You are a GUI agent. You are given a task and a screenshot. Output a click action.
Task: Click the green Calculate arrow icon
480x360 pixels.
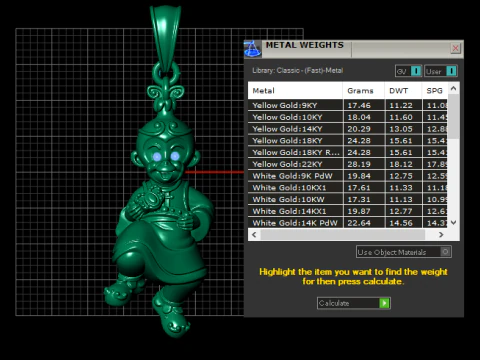click(x=385, y=303)
